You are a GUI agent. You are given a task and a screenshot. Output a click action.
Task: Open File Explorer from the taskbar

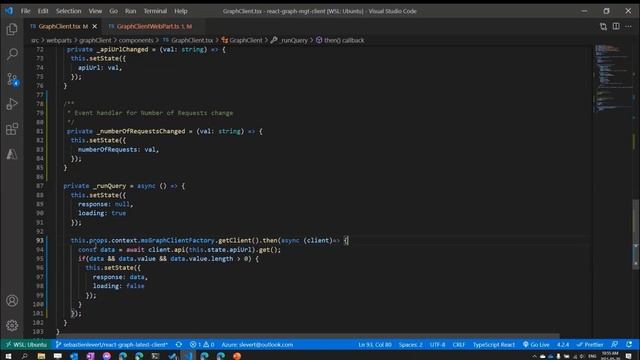click(x=41, y=356)
